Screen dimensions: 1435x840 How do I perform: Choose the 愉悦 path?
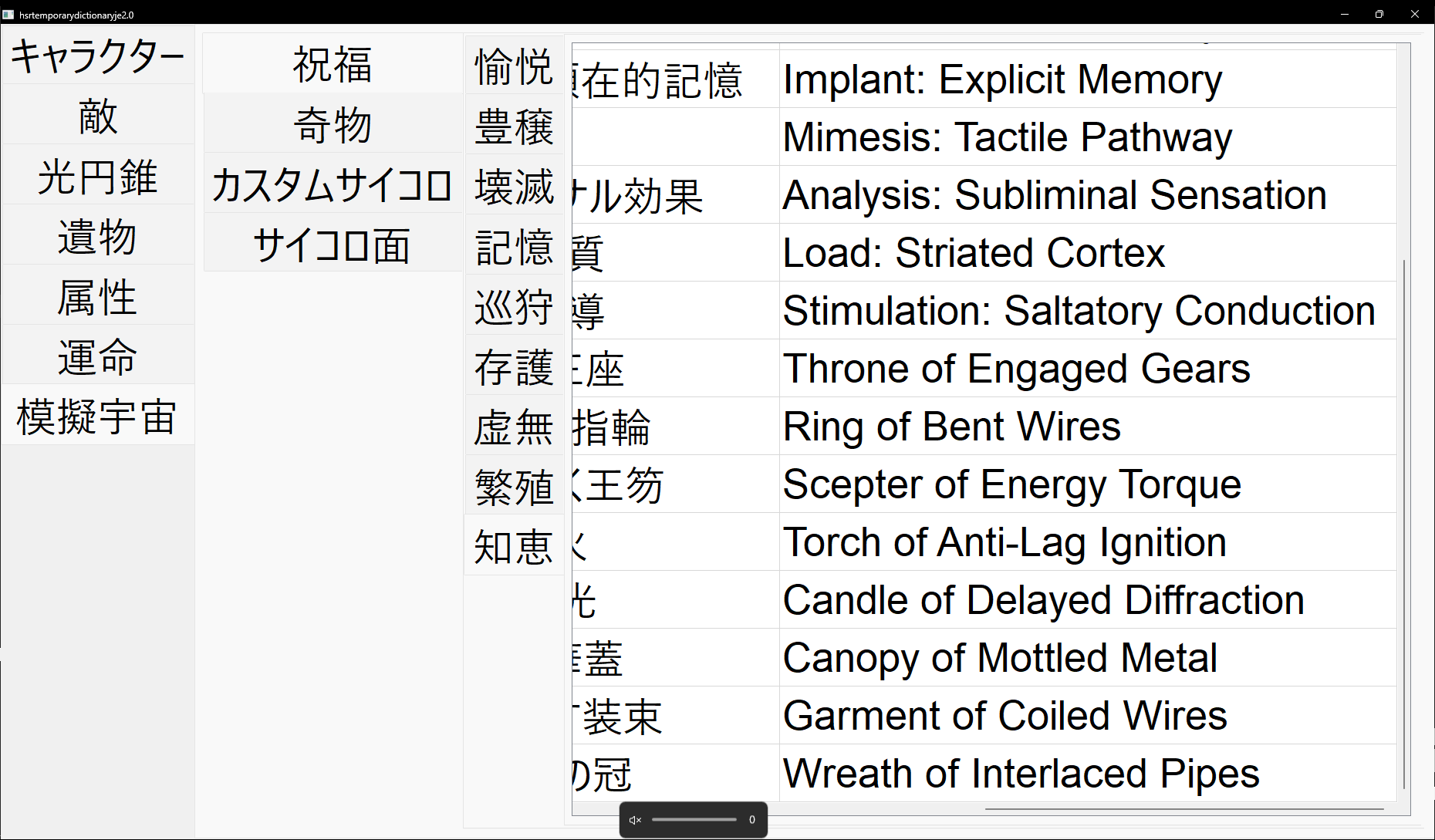pos(514,66)
